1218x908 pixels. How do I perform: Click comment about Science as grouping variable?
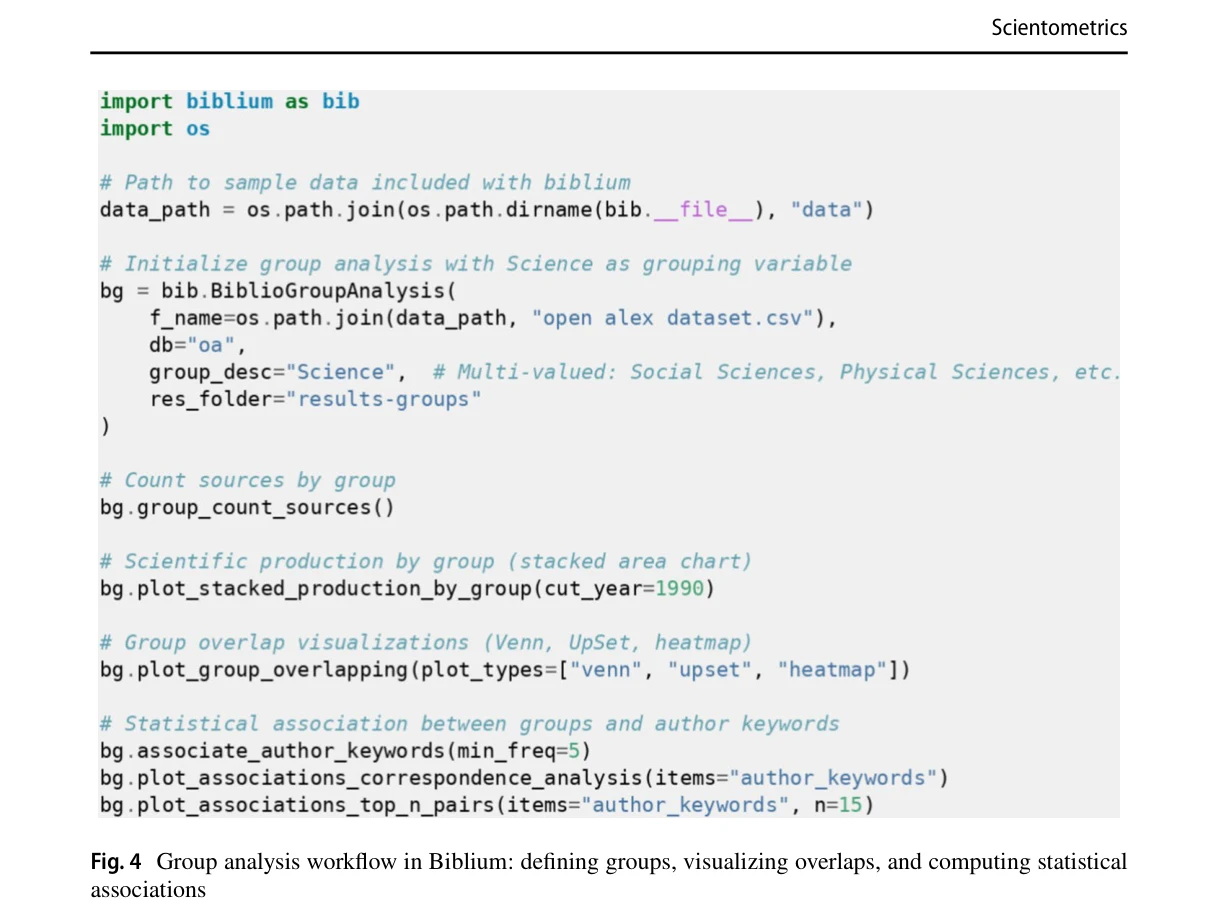pos(476,264)
